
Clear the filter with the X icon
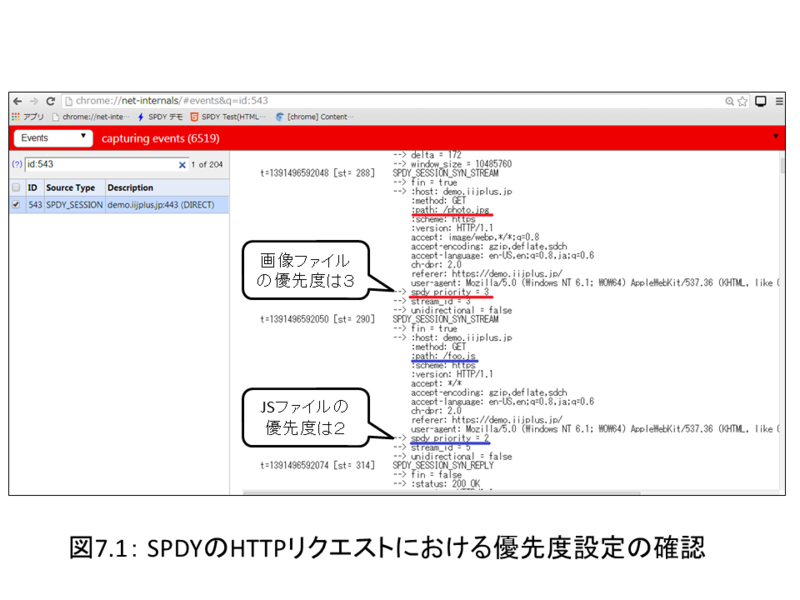point(182,165)
